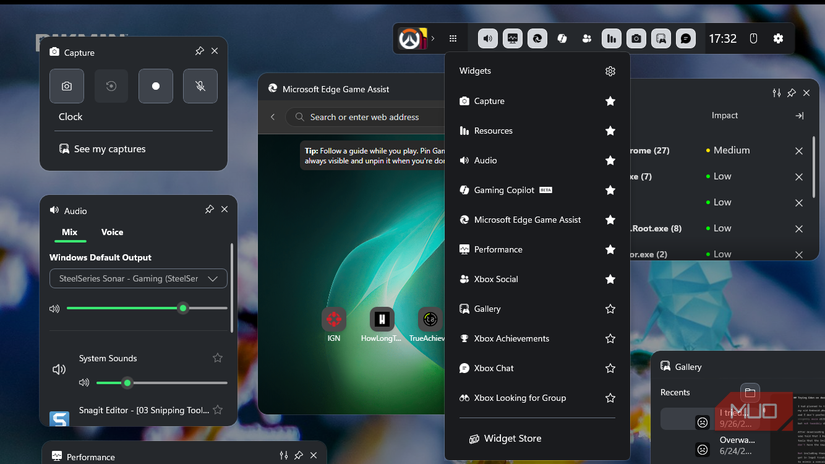Open the widget menu grid icon
The width and height of the screenshot is (825, 464).
coord(452,38)
